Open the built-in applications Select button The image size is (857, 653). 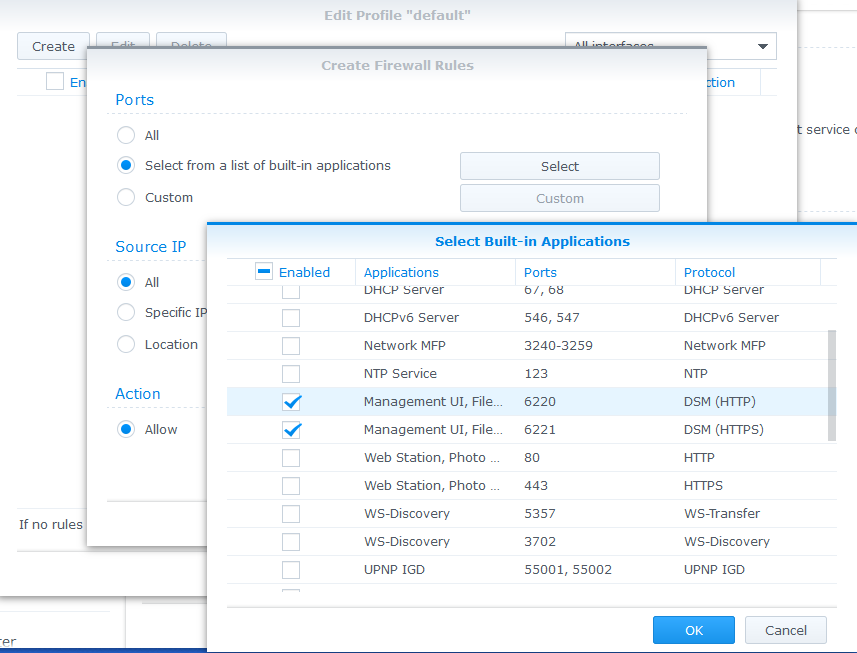click(560, 166)
